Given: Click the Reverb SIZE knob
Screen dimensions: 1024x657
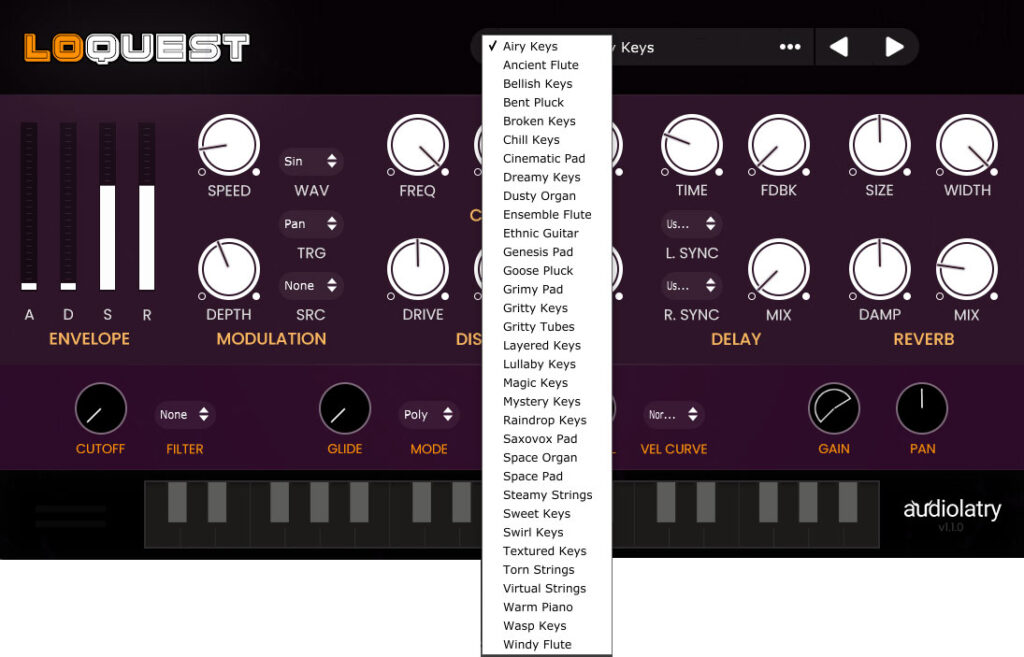Looking at the screenshot, I should point(880,145).
